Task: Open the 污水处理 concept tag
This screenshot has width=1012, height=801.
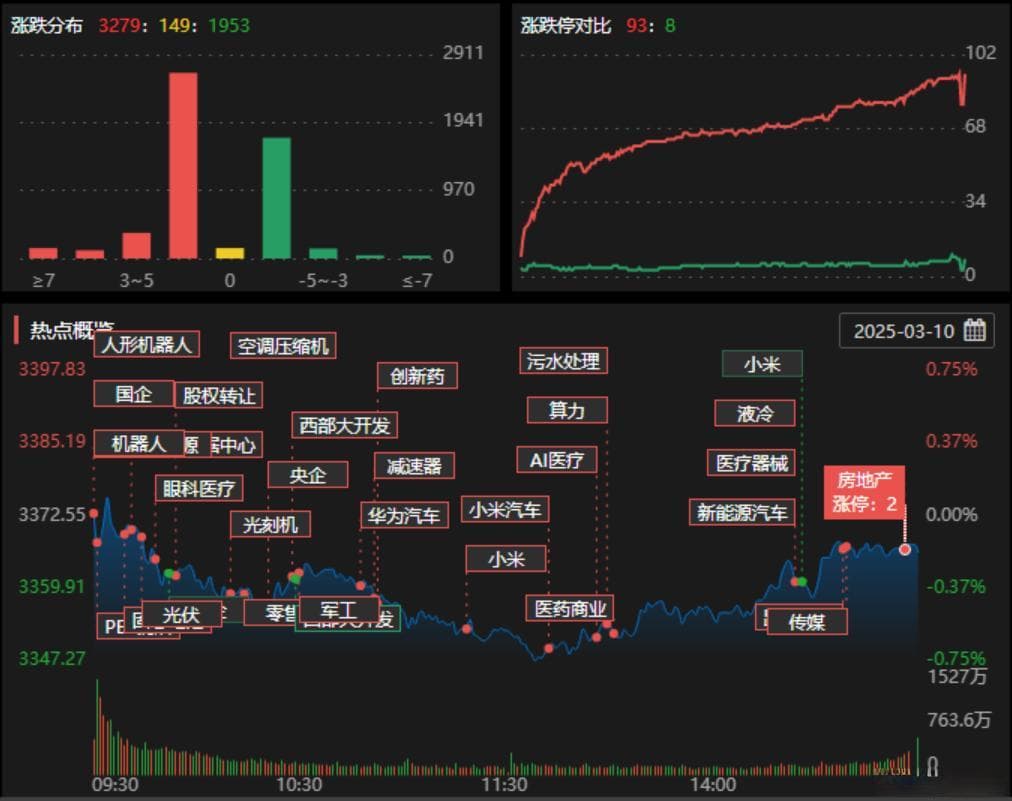Action: coord(563,360)
